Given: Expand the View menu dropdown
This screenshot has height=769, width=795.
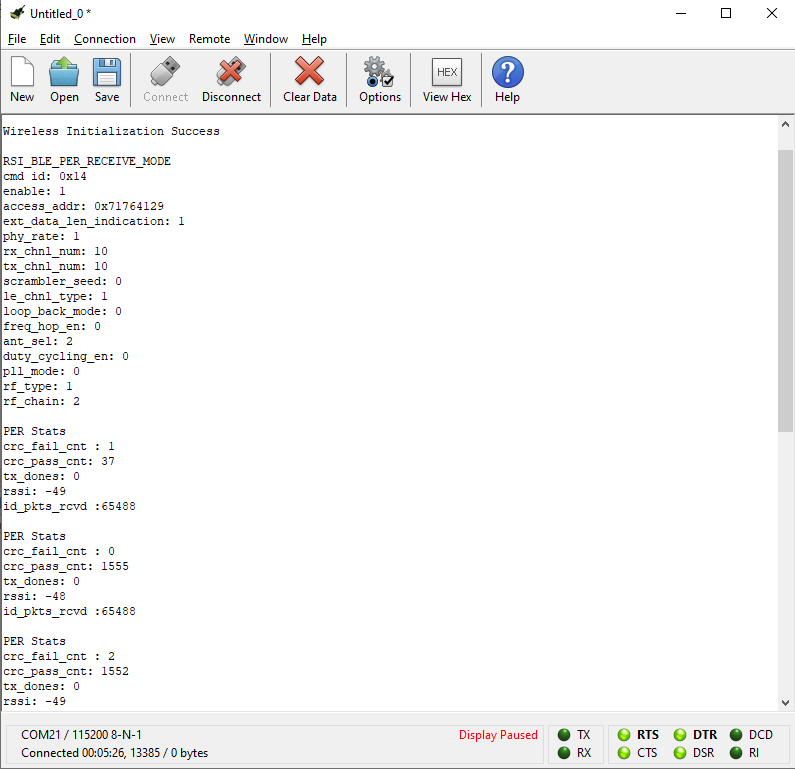Looking at the screenshot, I should tap(162, 39).
